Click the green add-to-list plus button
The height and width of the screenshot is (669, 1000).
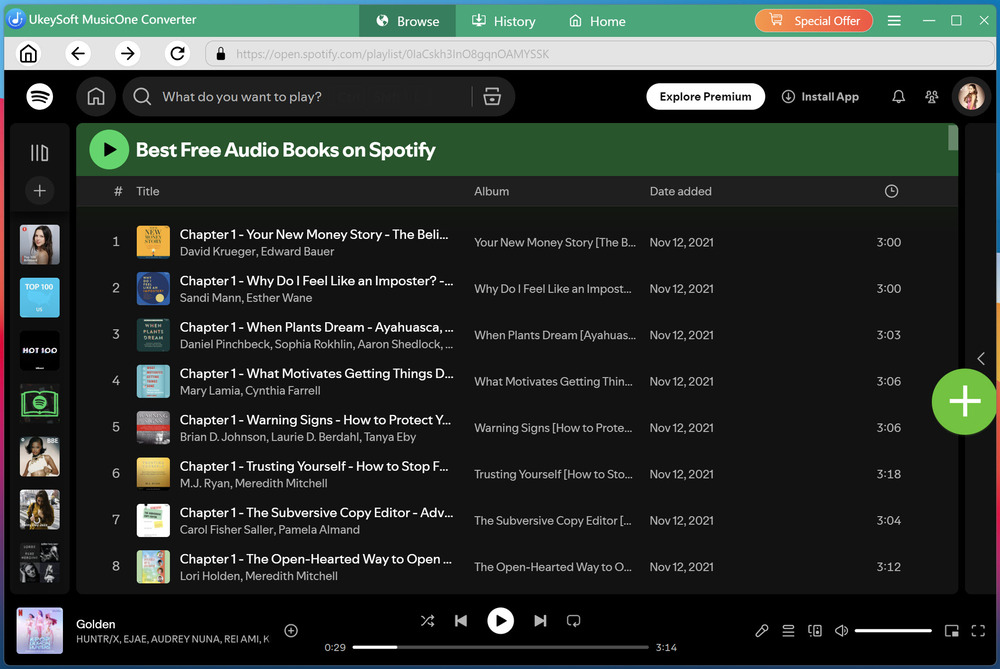(964, 402)
